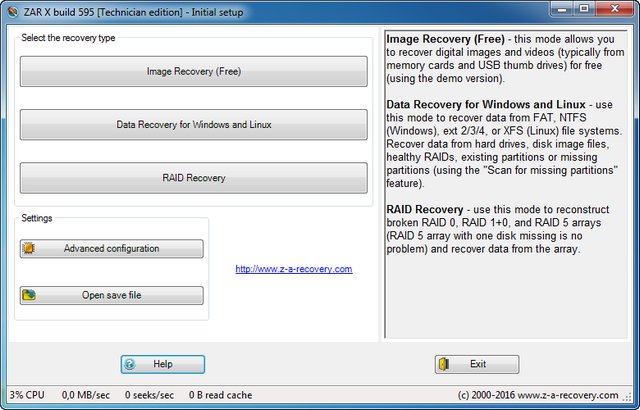Visit the z-a-recovery.com hyperlink

(x=294, y=269)
